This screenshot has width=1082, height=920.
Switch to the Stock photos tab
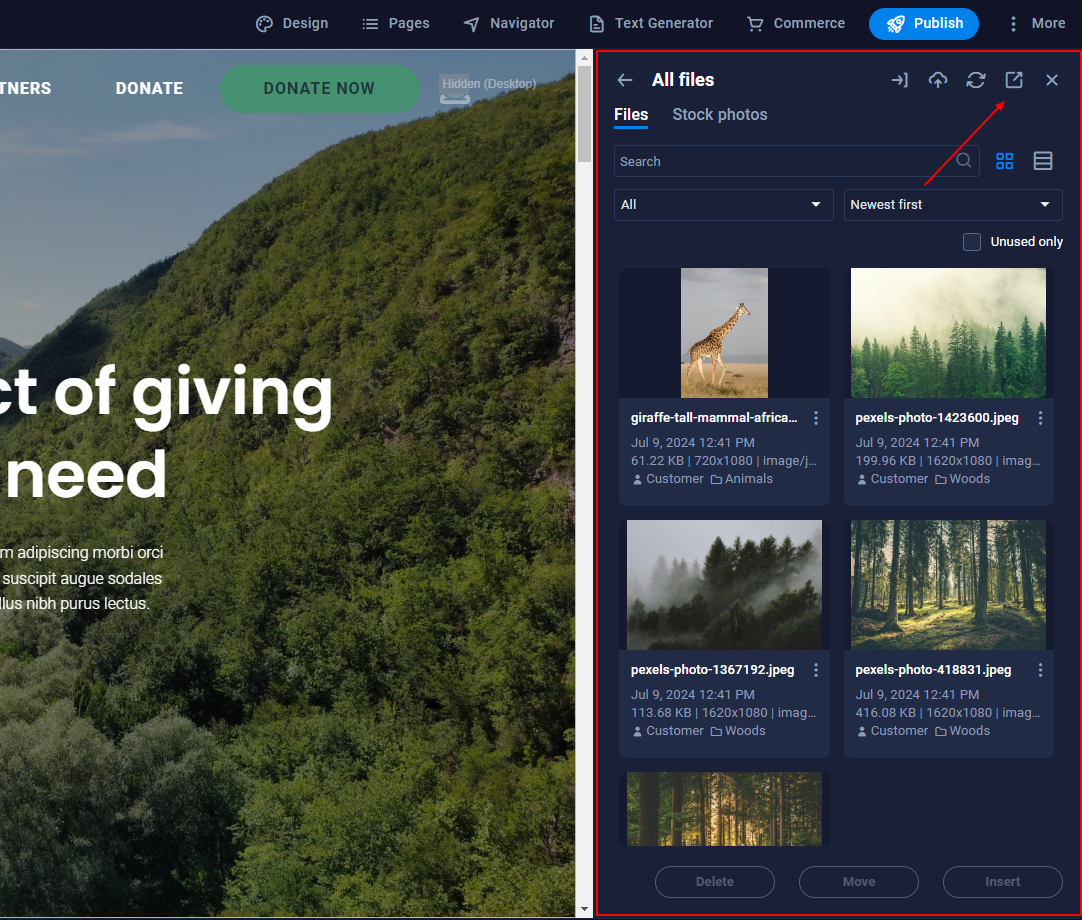click(720, 115)
